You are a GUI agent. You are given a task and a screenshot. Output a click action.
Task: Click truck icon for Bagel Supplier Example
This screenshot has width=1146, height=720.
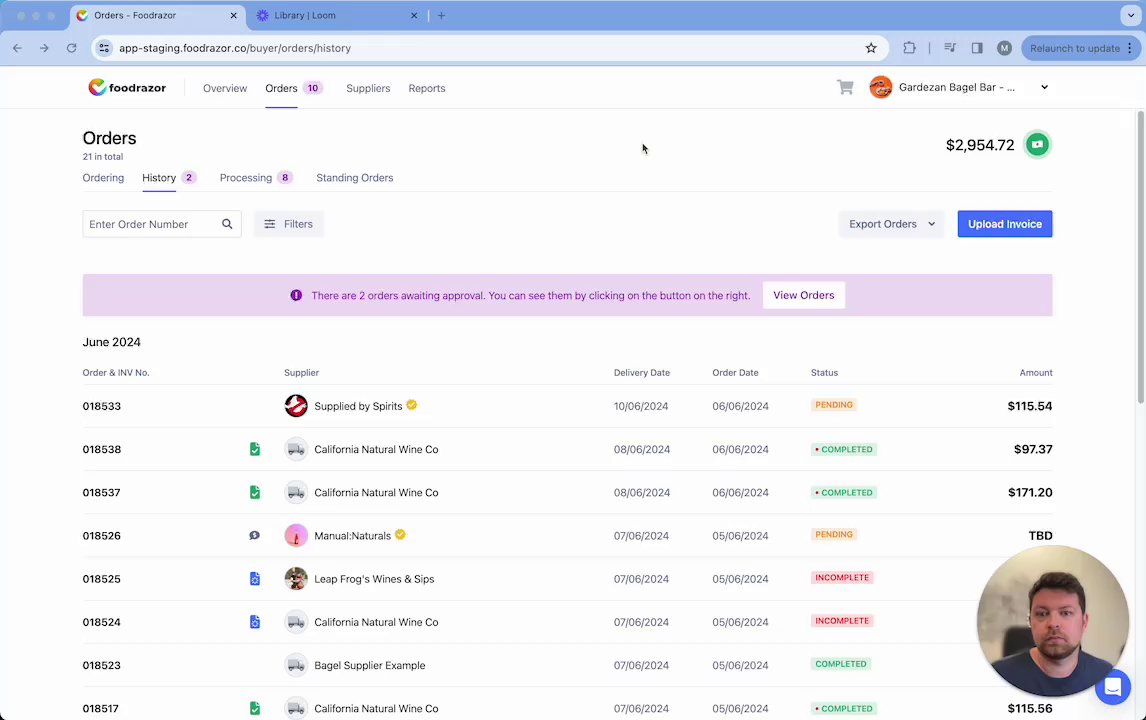(296, 665)
